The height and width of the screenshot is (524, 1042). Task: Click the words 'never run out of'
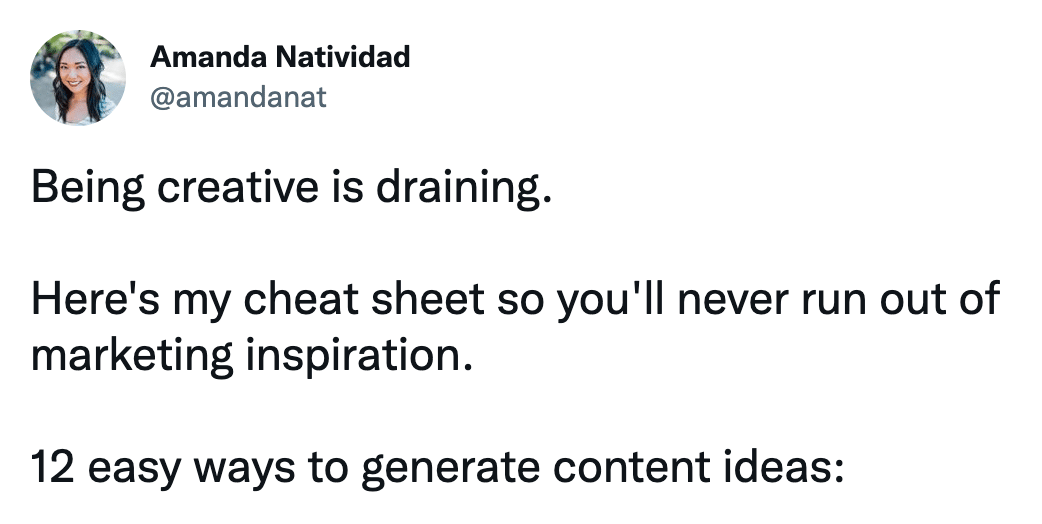(x=839, y=299)
